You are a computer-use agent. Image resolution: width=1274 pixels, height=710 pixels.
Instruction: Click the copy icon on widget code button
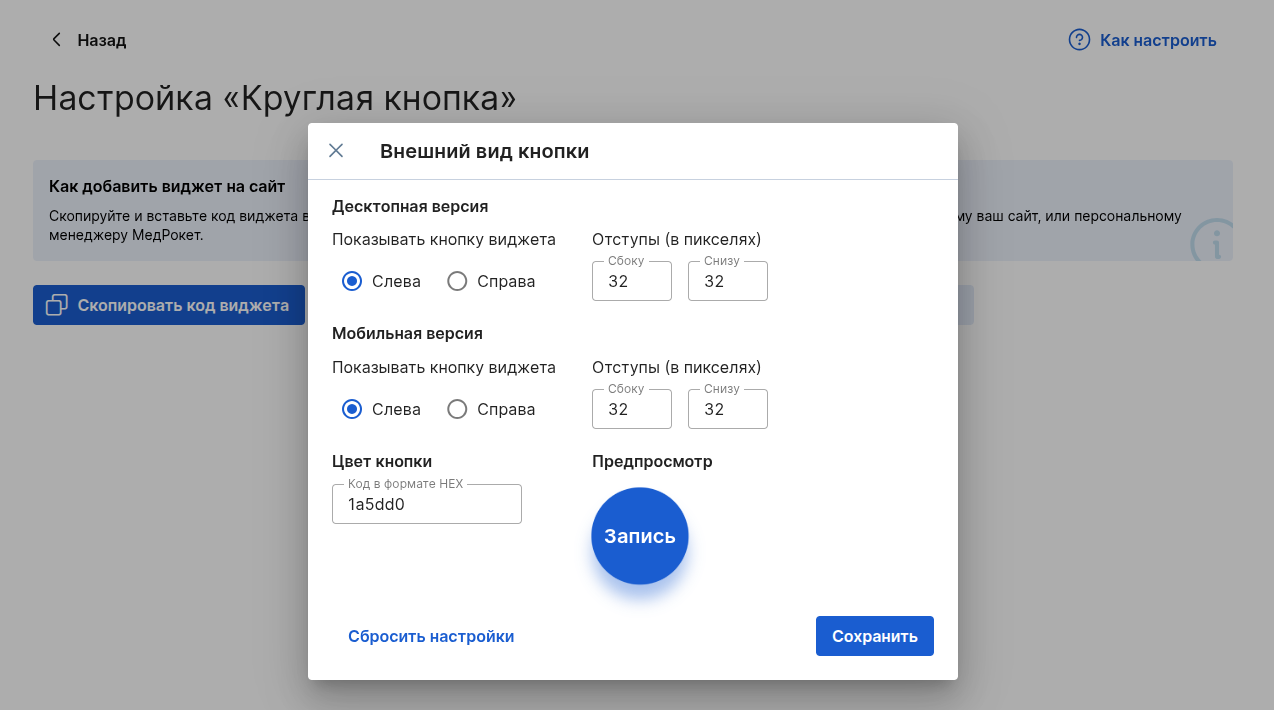coord(57,305)
